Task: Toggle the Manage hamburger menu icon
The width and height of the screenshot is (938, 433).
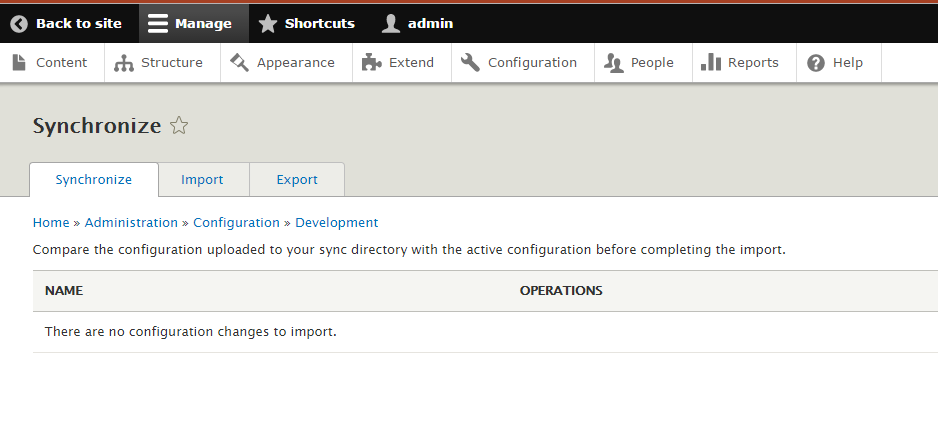Action: (x=158, y=23)
